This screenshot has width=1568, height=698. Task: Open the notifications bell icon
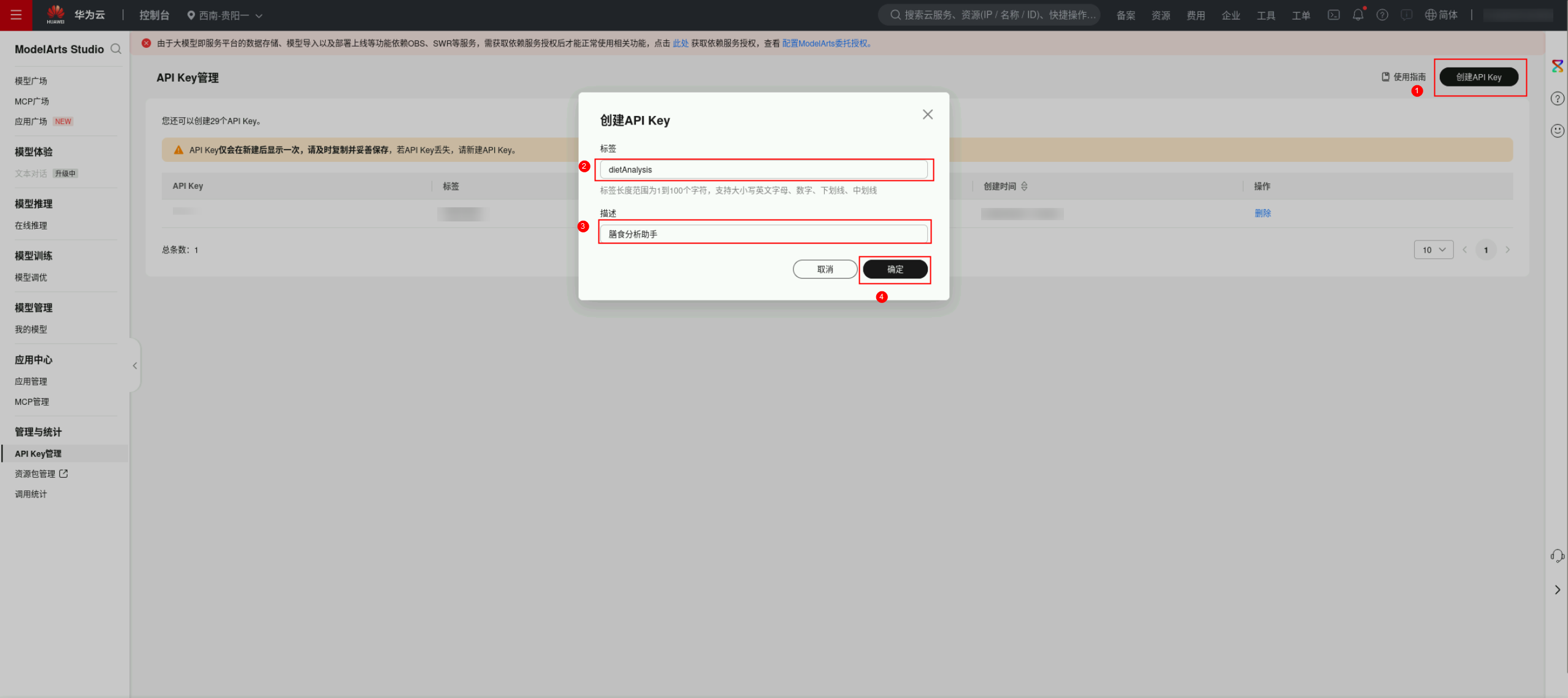(x=1358, y=15)
